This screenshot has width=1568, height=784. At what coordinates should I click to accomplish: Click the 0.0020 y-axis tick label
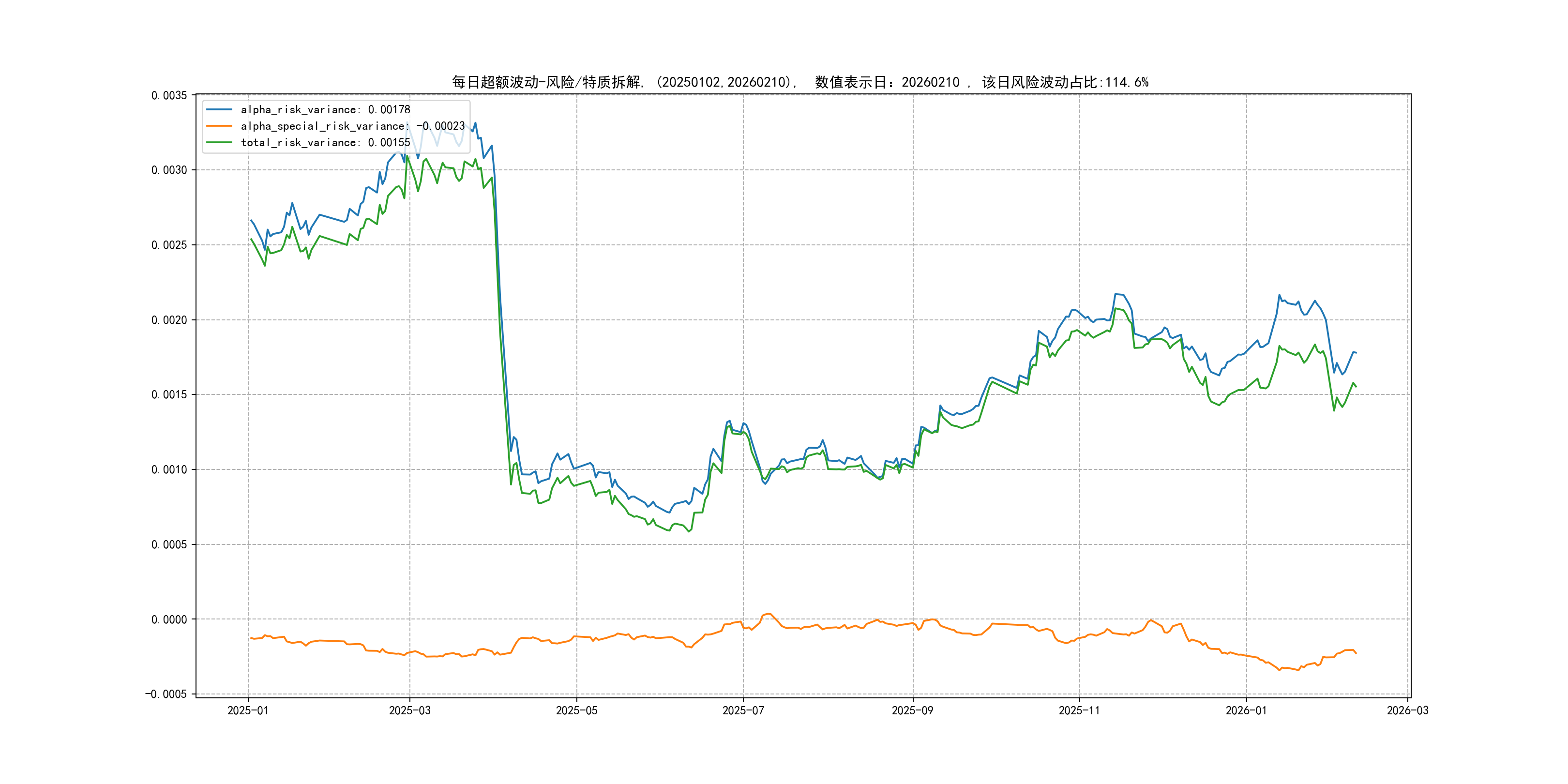pyautogui.click(x=169, y=320)
